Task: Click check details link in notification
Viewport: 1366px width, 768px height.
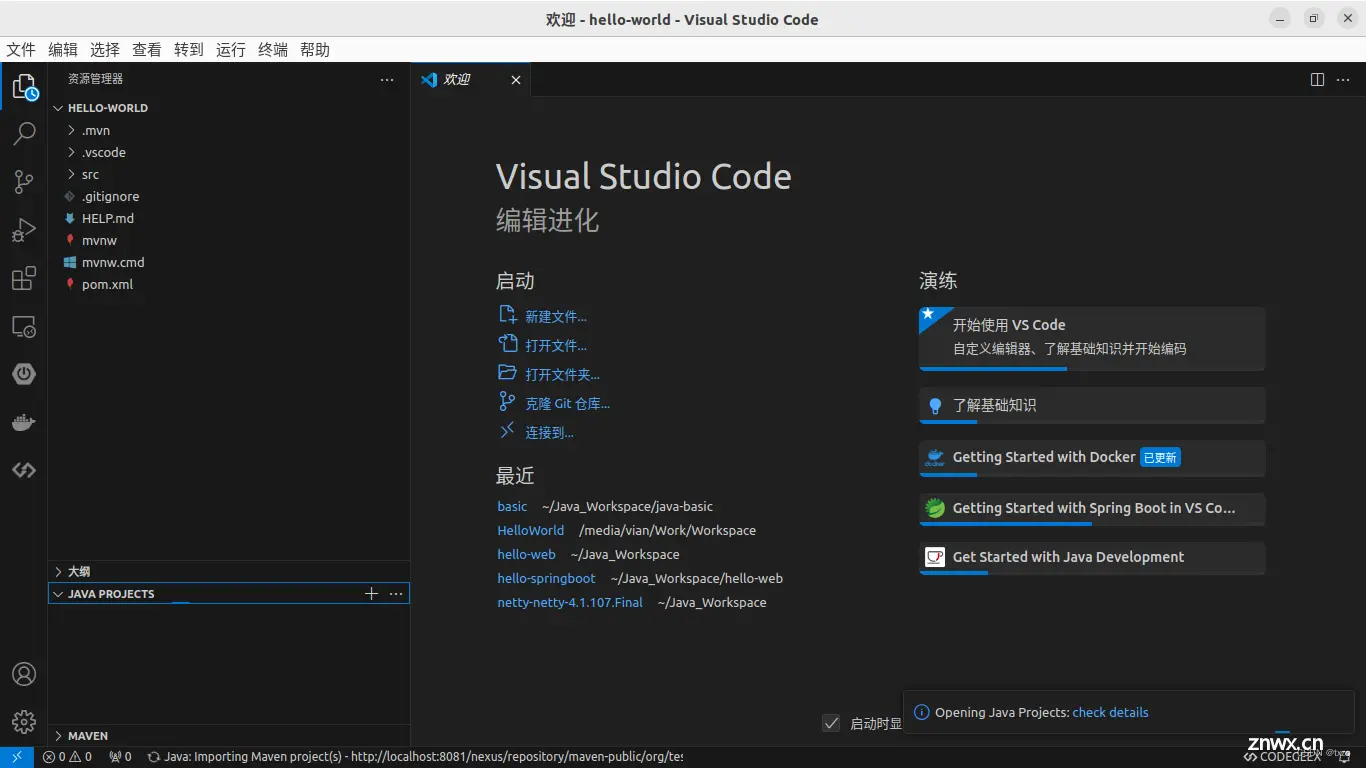Action: click(x=1110, y=713)
